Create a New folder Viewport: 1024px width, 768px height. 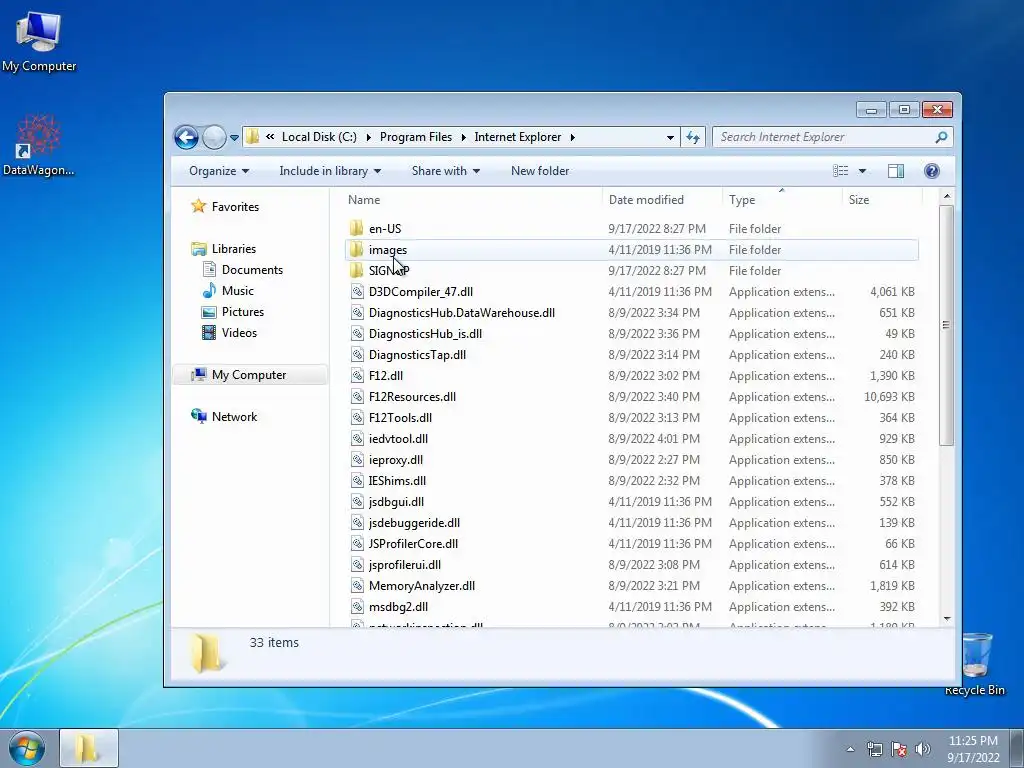pyautogui.click(x=540, y=171)
